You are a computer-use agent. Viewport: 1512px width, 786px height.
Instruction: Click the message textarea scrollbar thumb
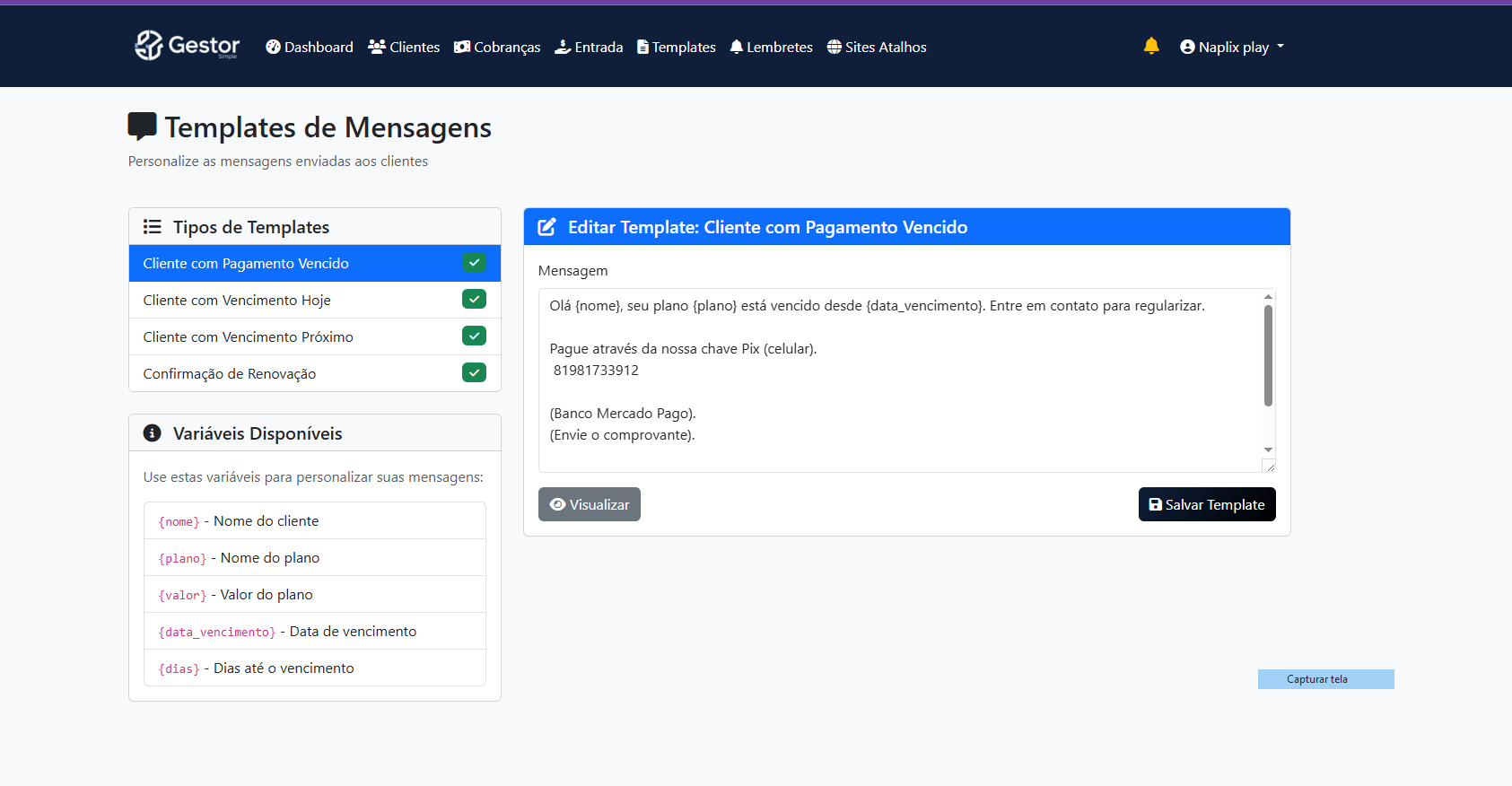point(1268,355)
